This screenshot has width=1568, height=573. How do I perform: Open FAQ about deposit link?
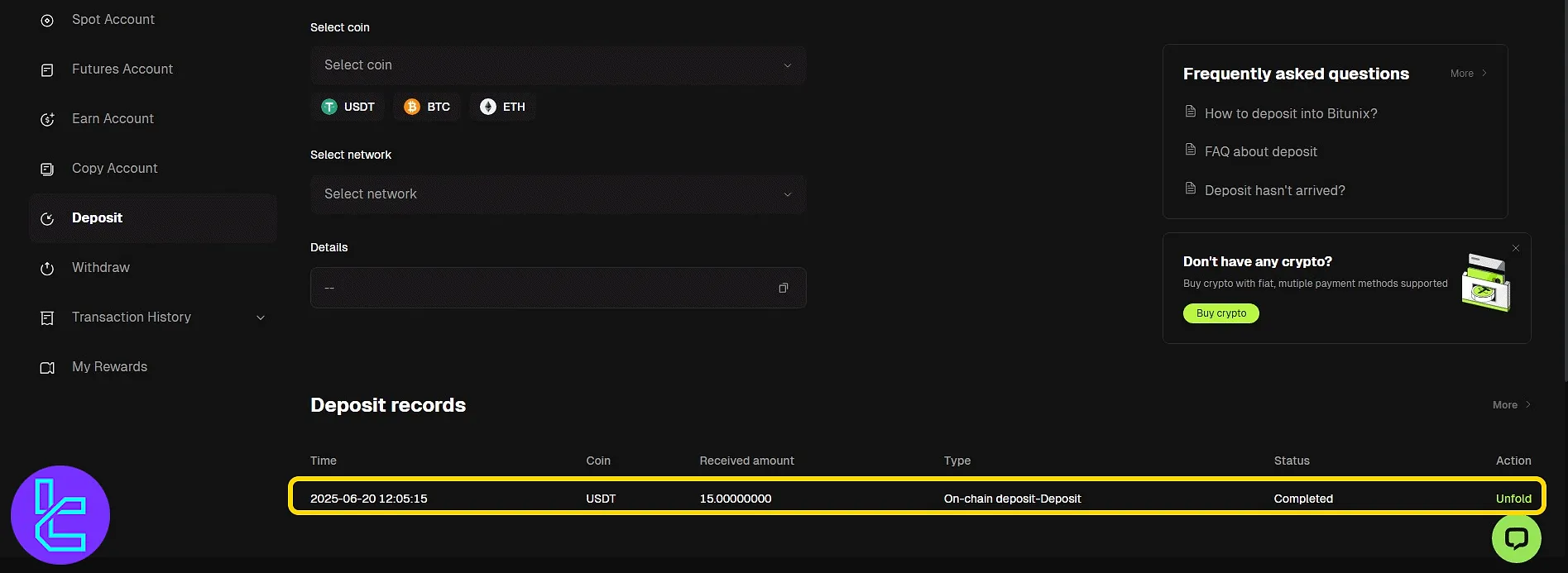[x=1261, y=152]
